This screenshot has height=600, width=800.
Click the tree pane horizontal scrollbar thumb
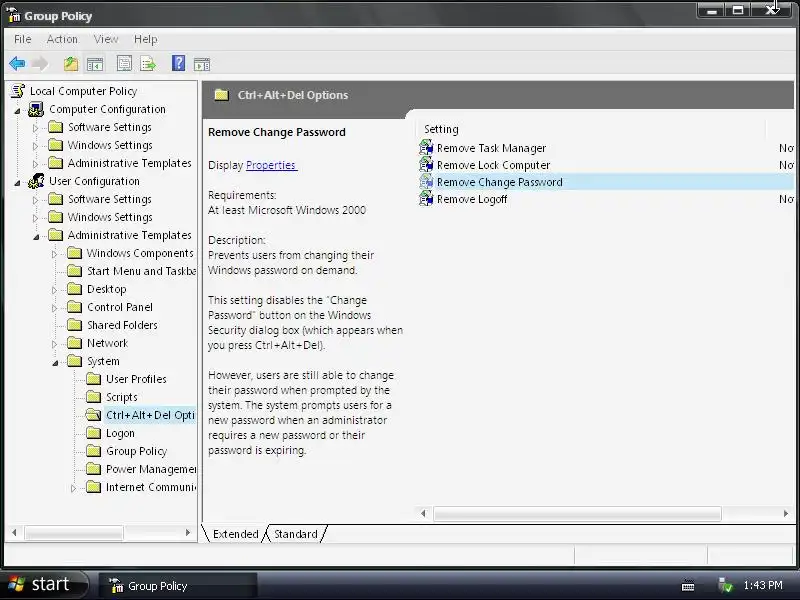(x=74, y=533)
